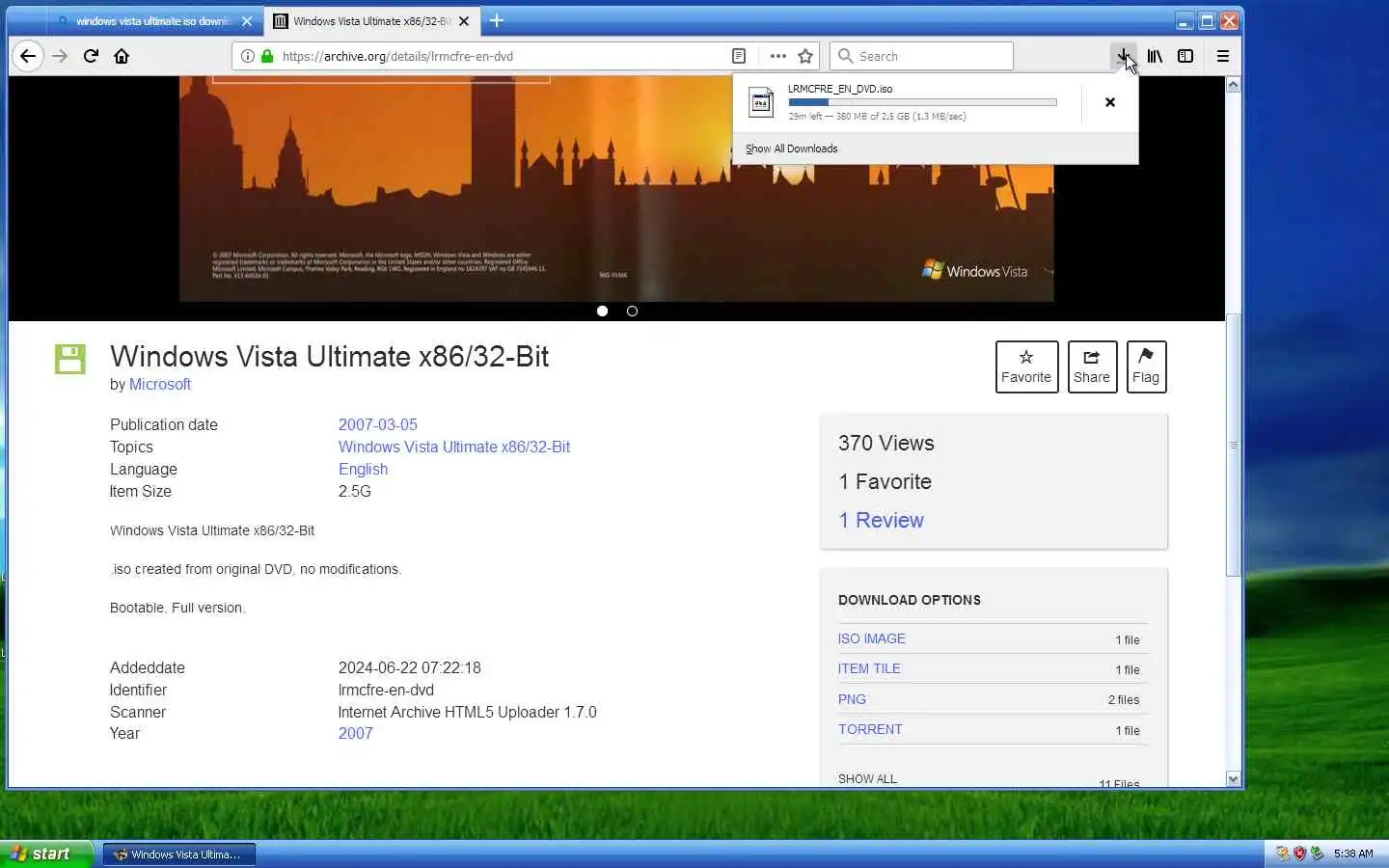Click identifier value 'lrmcfre-en-dvd'
Viewport: 1389px width, 868px height.
386,690
